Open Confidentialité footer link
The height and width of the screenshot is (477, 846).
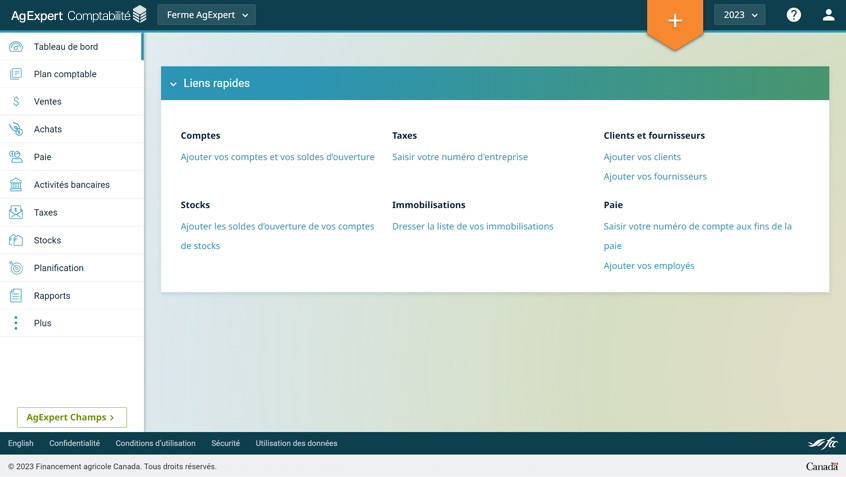[74, 443]
